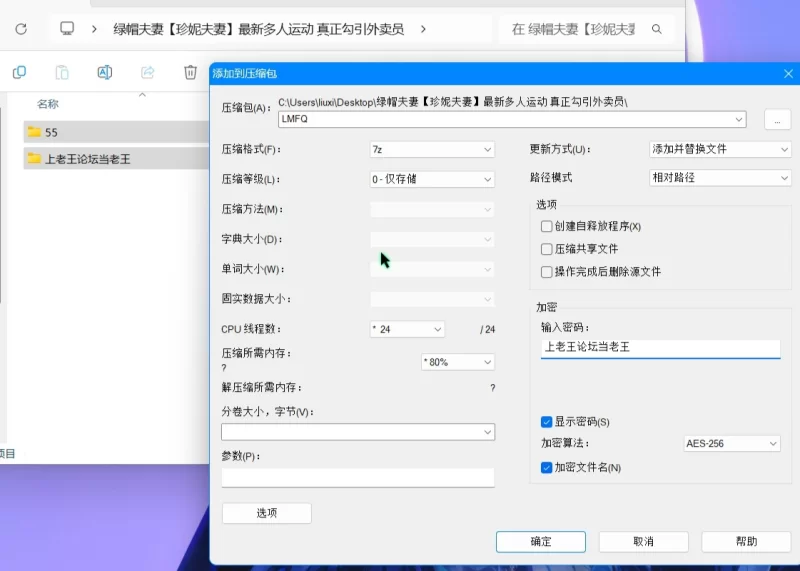Screen dimensions: 800x571
Task: Click the copy icon in Explorer toolbar
Action: coord(19,72)
